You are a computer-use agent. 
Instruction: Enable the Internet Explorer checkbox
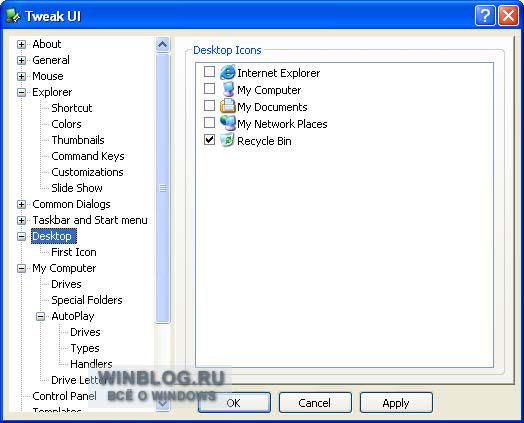point(210,71)
